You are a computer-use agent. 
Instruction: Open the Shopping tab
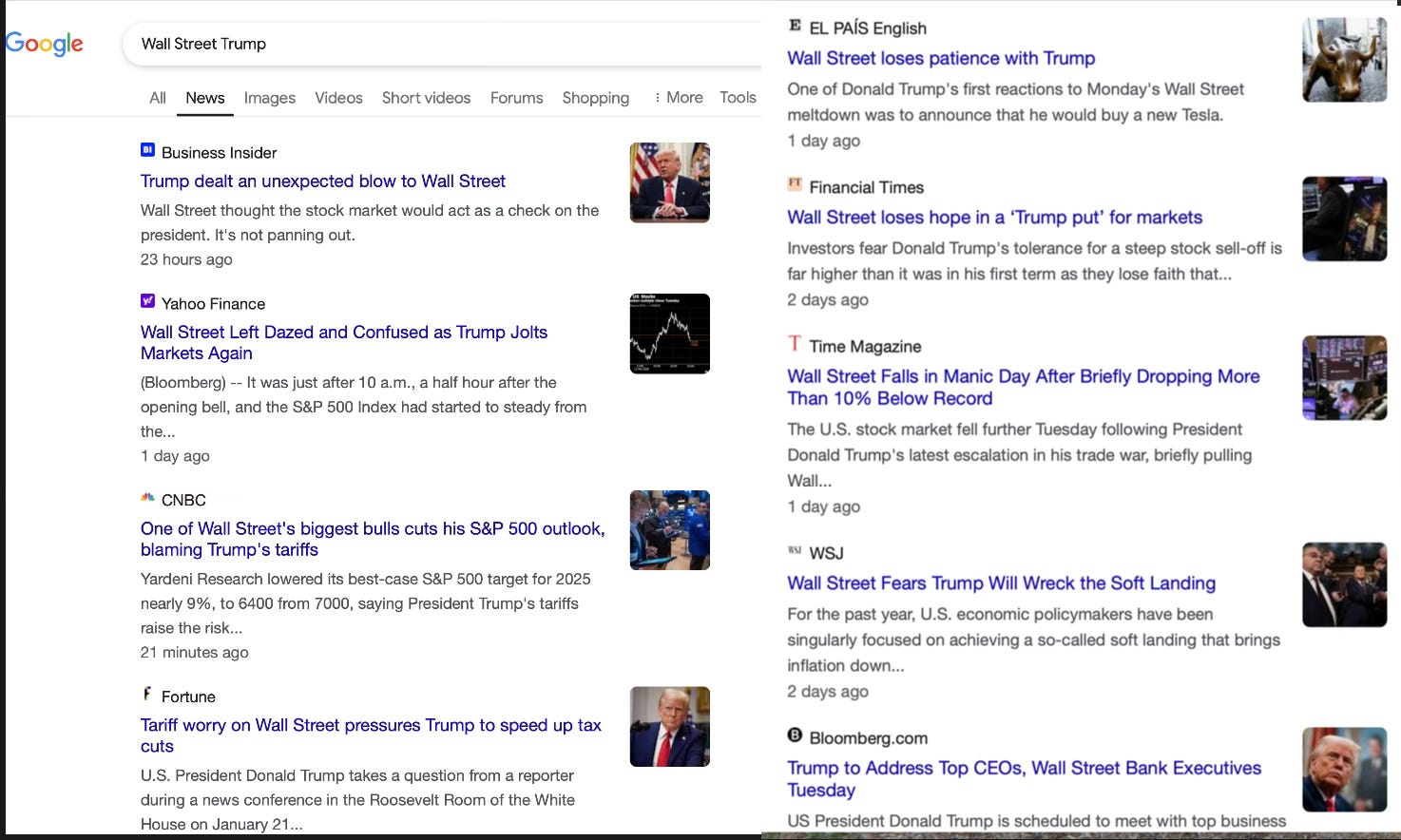(x=596, y=97)
